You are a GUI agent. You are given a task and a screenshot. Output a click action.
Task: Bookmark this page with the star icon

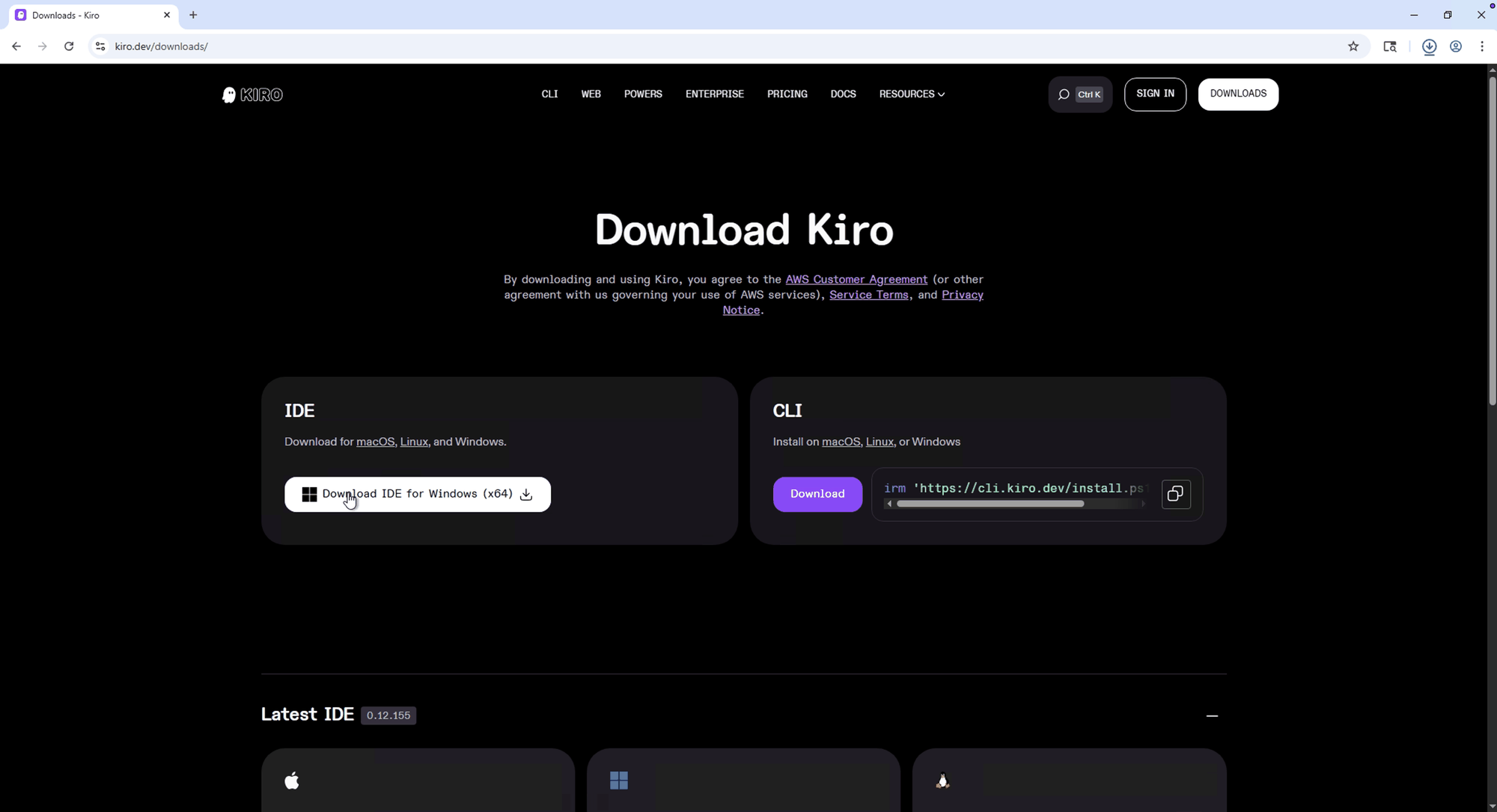click(x=1353, y=46)
